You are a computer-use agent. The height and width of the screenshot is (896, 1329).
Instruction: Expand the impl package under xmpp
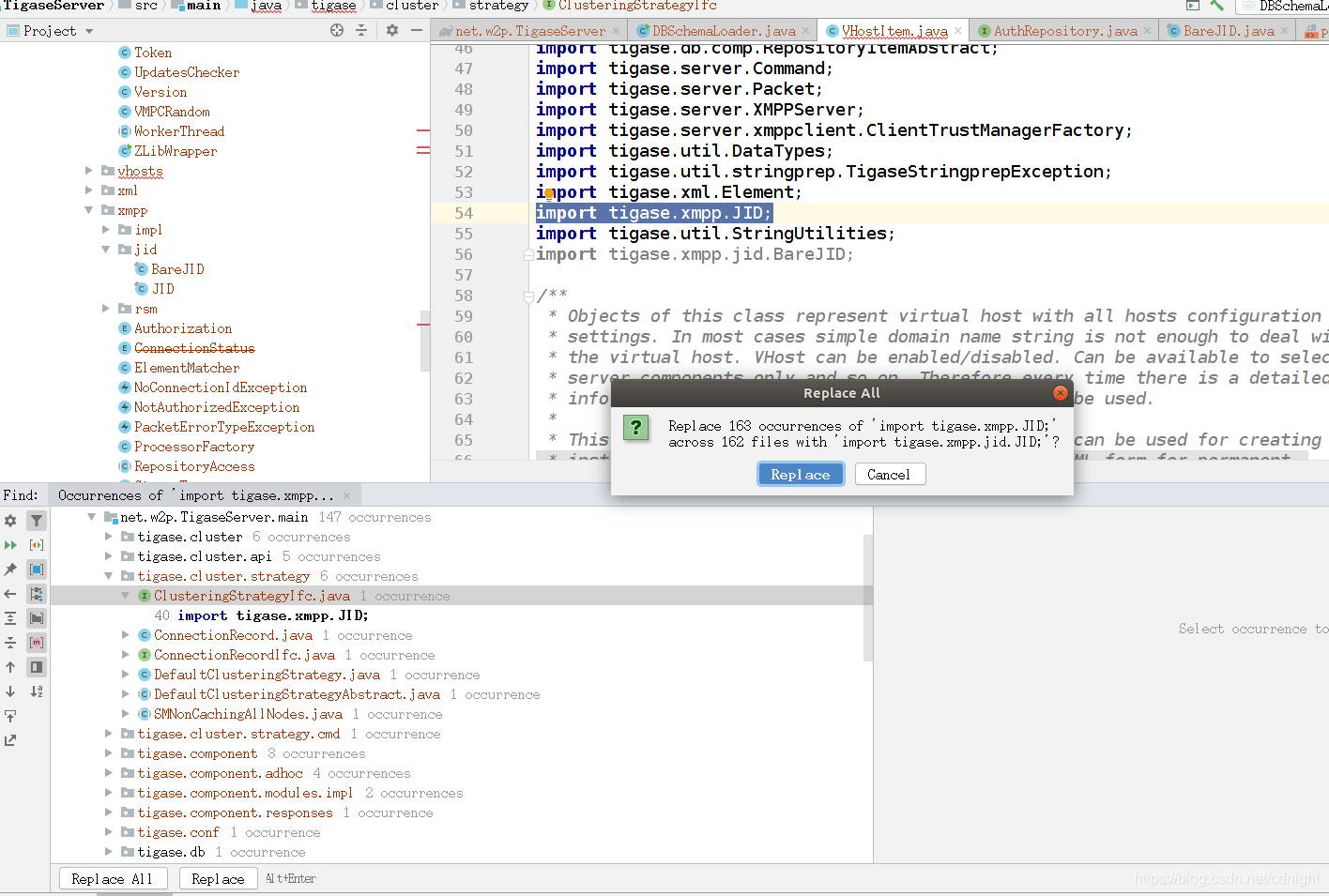(x=106, y=230)
